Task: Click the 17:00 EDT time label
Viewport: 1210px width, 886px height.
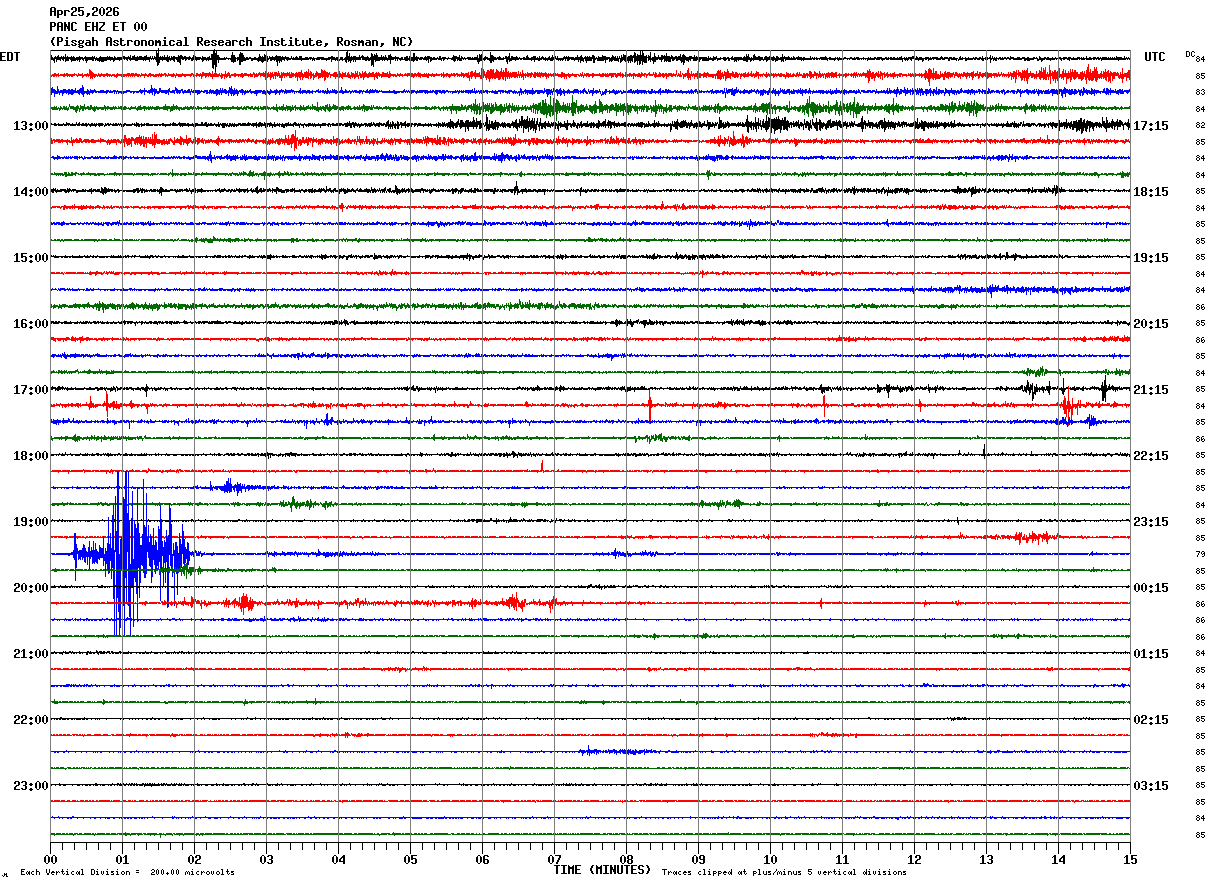Action: (x=31, y=390)
